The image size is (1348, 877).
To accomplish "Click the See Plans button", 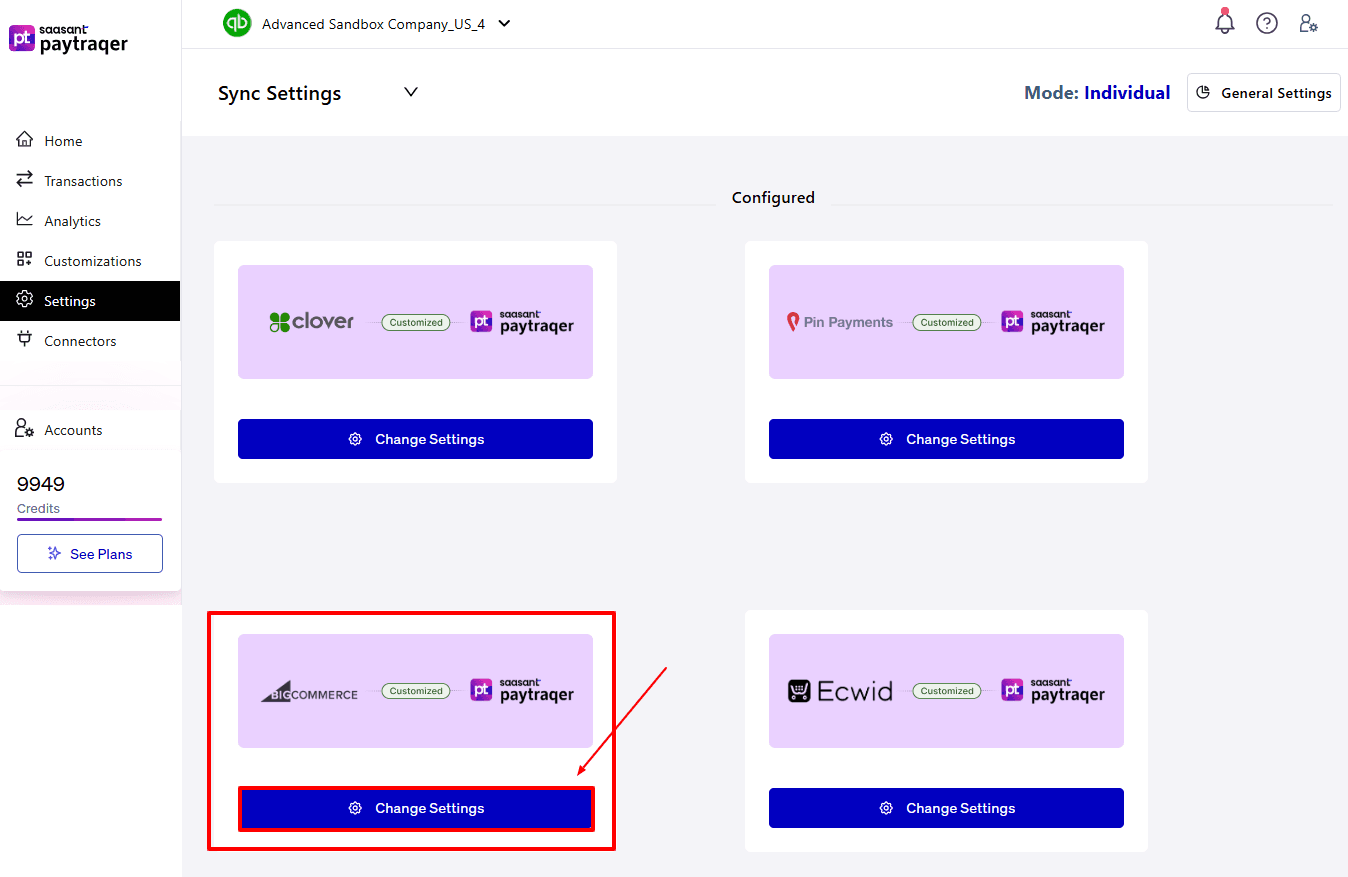I will (x=90, y=554).
